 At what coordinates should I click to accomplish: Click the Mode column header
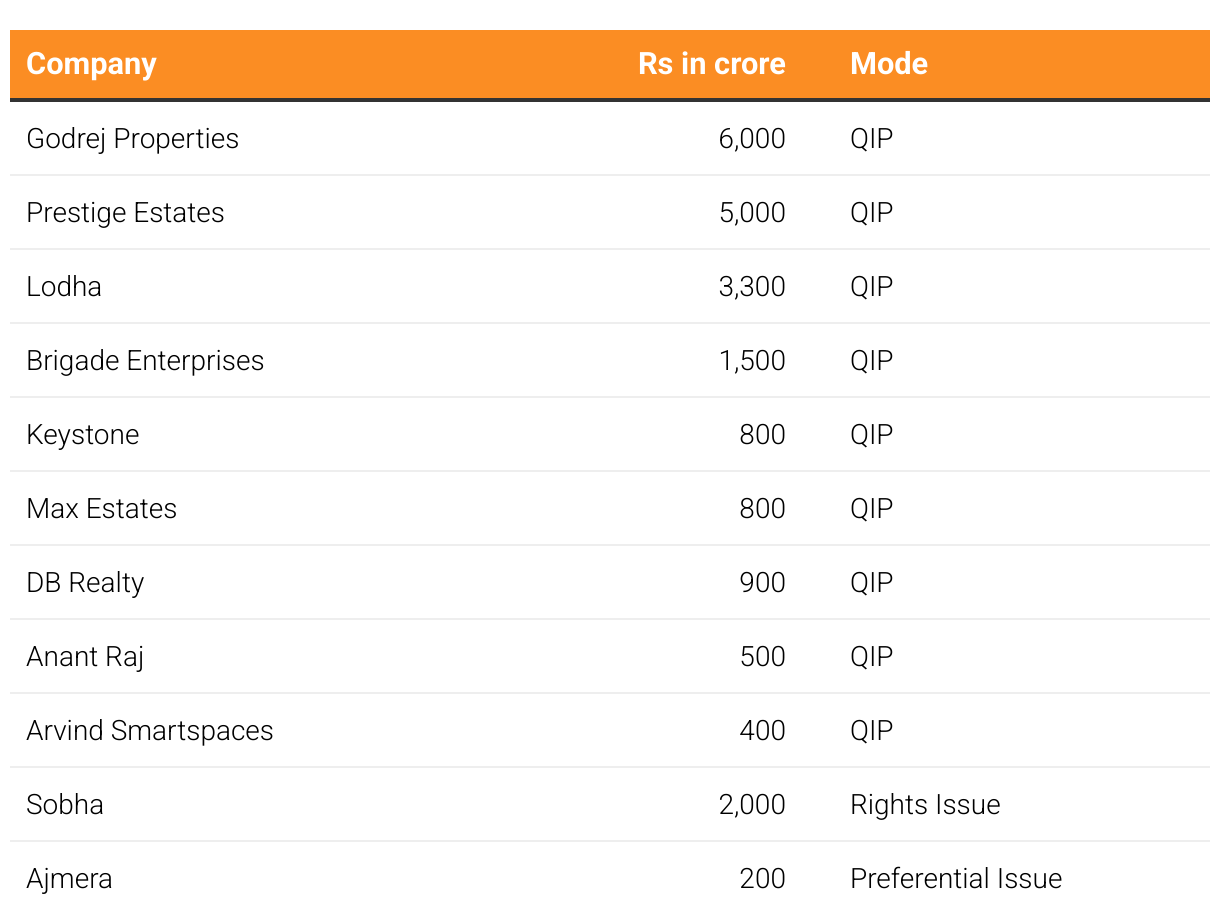(888, 64)
